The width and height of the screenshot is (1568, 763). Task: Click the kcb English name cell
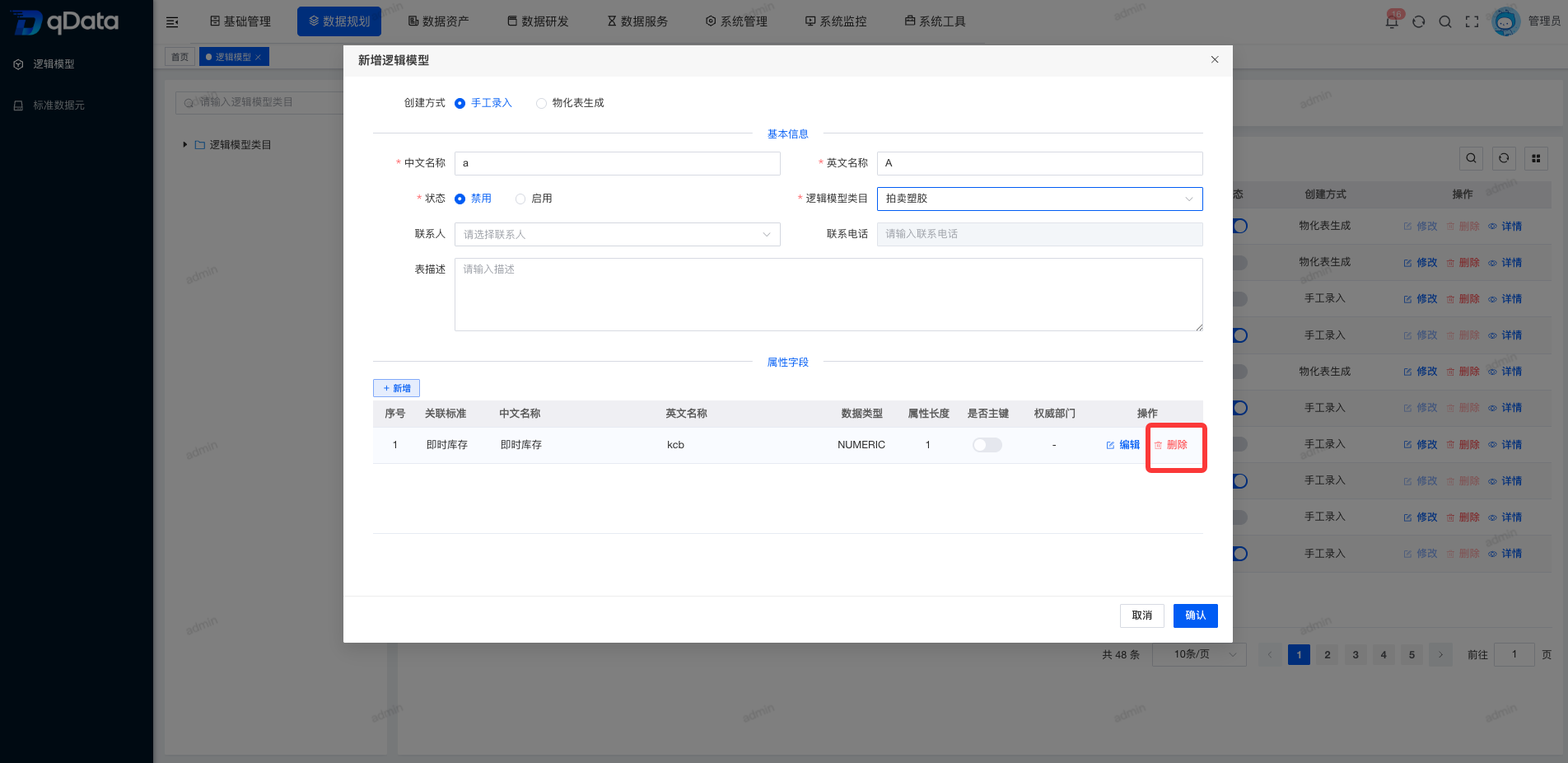(x=675, y=445)
